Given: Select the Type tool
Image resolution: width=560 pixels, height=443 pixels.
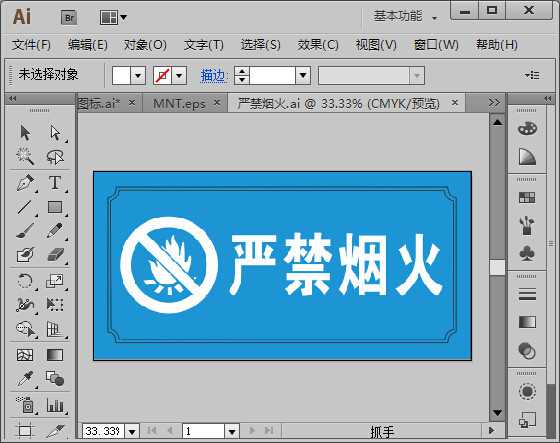Looking at the screenshot, I should click(x=55, y=183).
